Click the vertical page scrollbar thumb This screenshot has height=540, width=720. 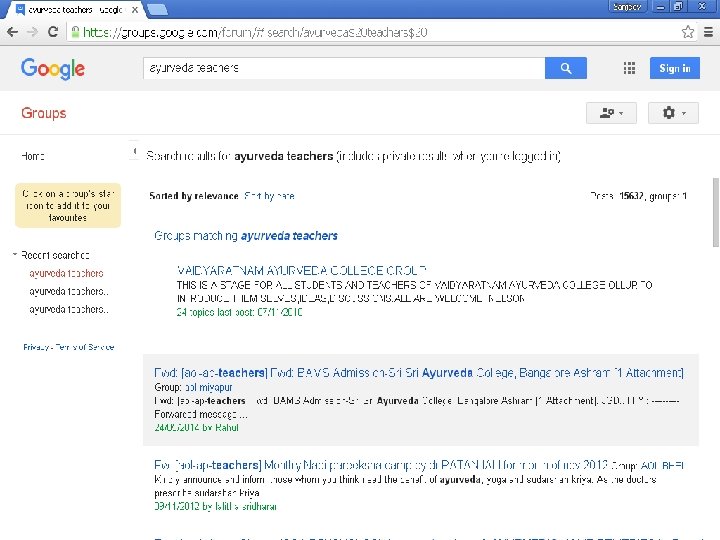pyautogui.click(x=715, y=213)
